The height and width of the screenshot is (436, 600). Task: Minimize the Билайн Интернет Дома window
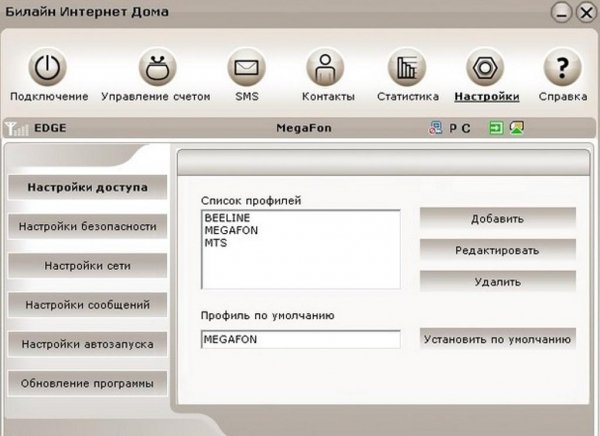coord(561,13)
